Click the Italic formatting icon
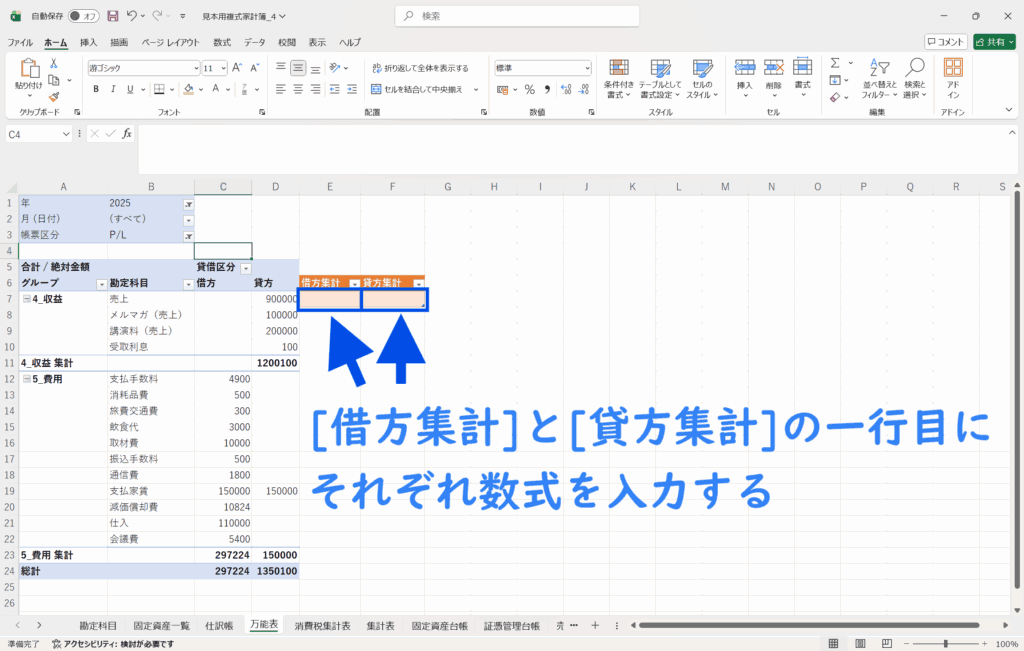Screen dimensions: 1024x651 pyautogui.click(x=112, y=89)
